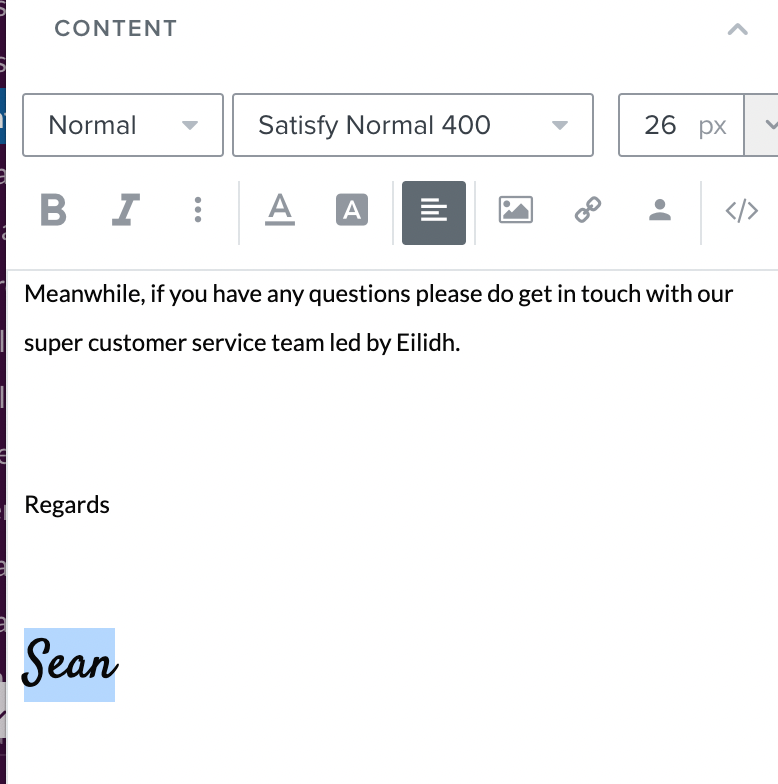Screen dimensions: 778x784
Task: Toggle bold formatting
Action: point(53,210)
